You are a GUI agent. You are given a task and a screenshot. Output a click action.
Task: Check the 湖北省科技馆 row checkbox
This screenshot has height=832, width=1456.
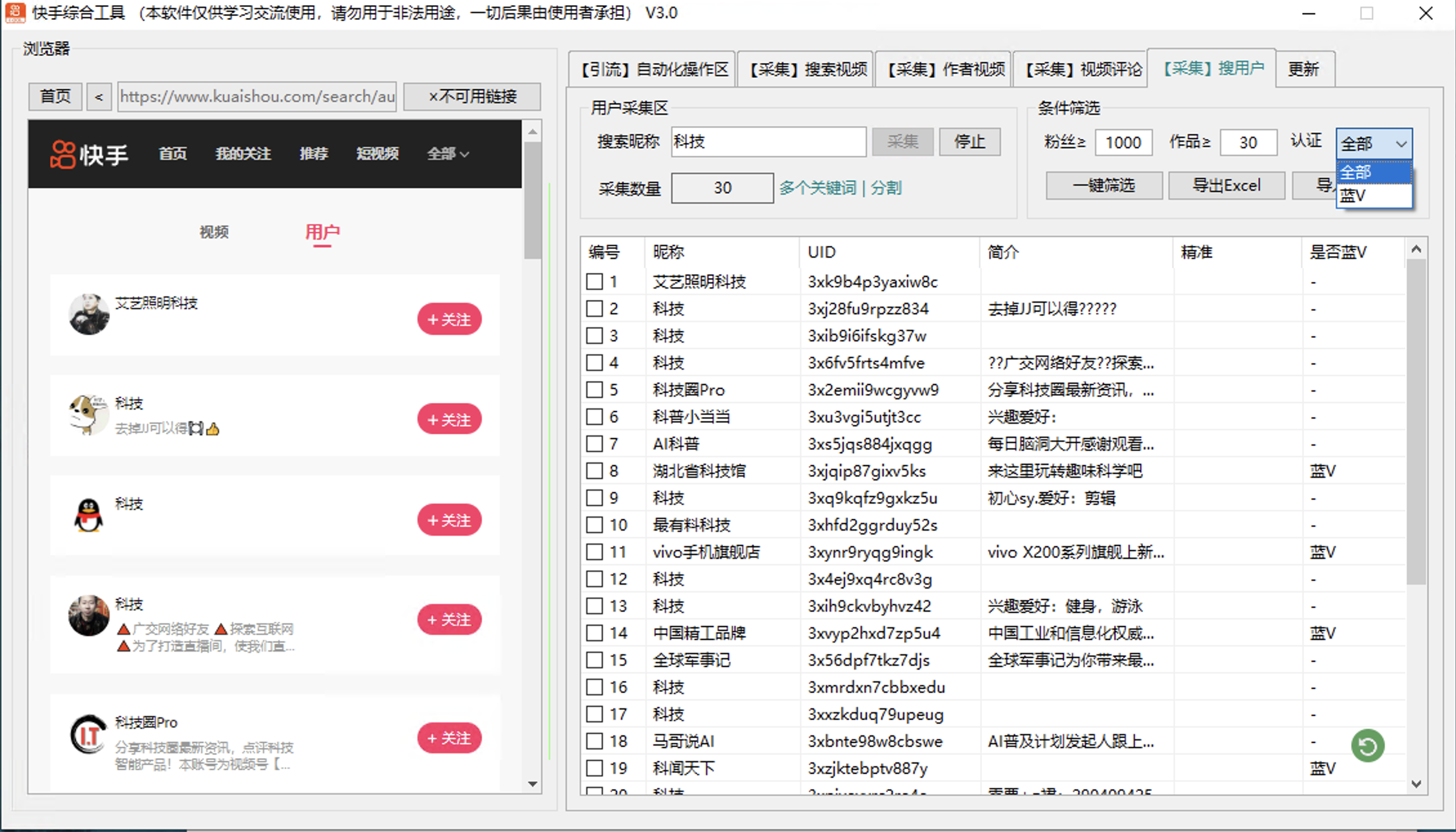pos(594,471)
